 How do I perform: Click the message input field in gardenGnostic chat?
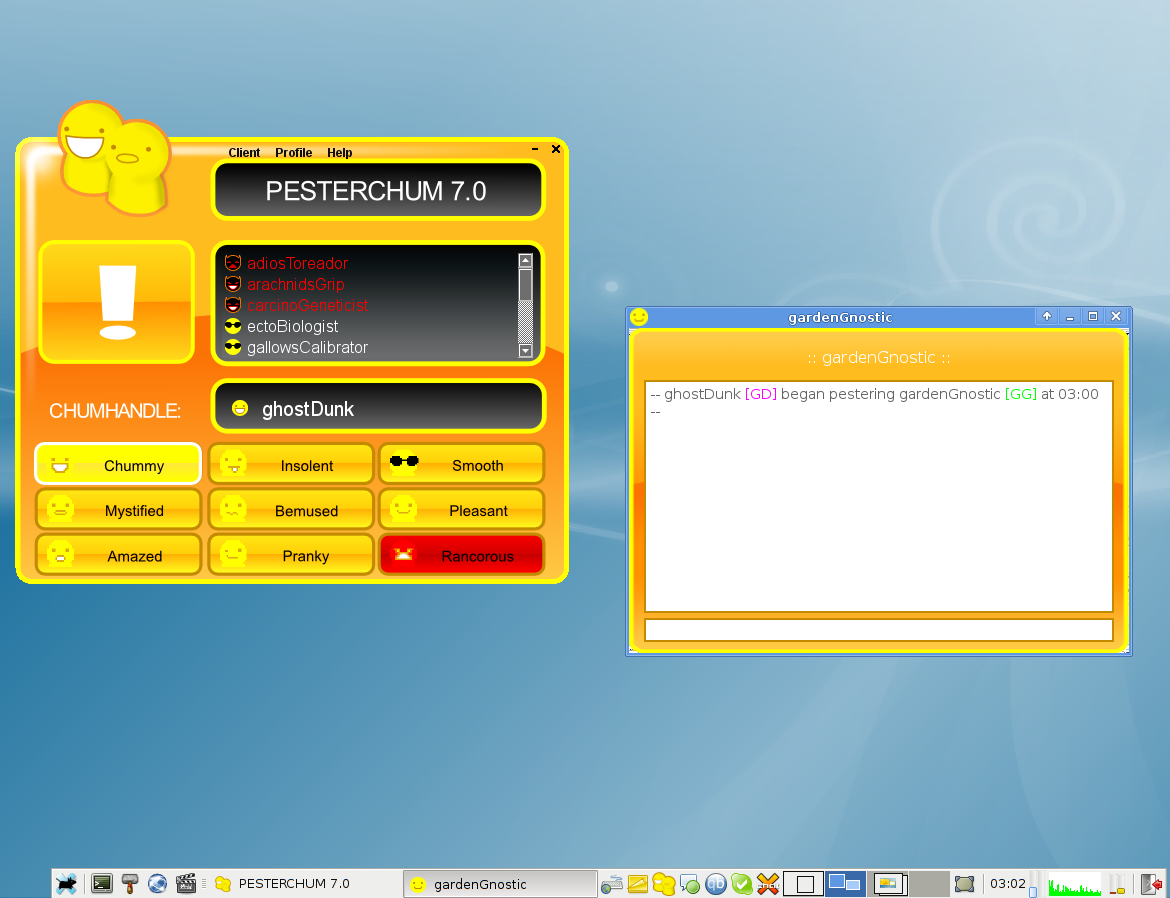coord(878,630)
